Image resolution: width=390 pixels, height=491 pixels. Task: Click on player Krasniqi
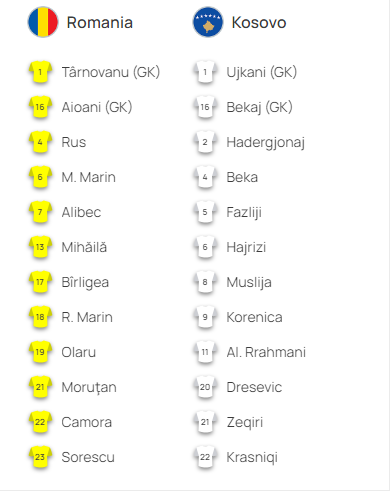(x=252, y=458)
